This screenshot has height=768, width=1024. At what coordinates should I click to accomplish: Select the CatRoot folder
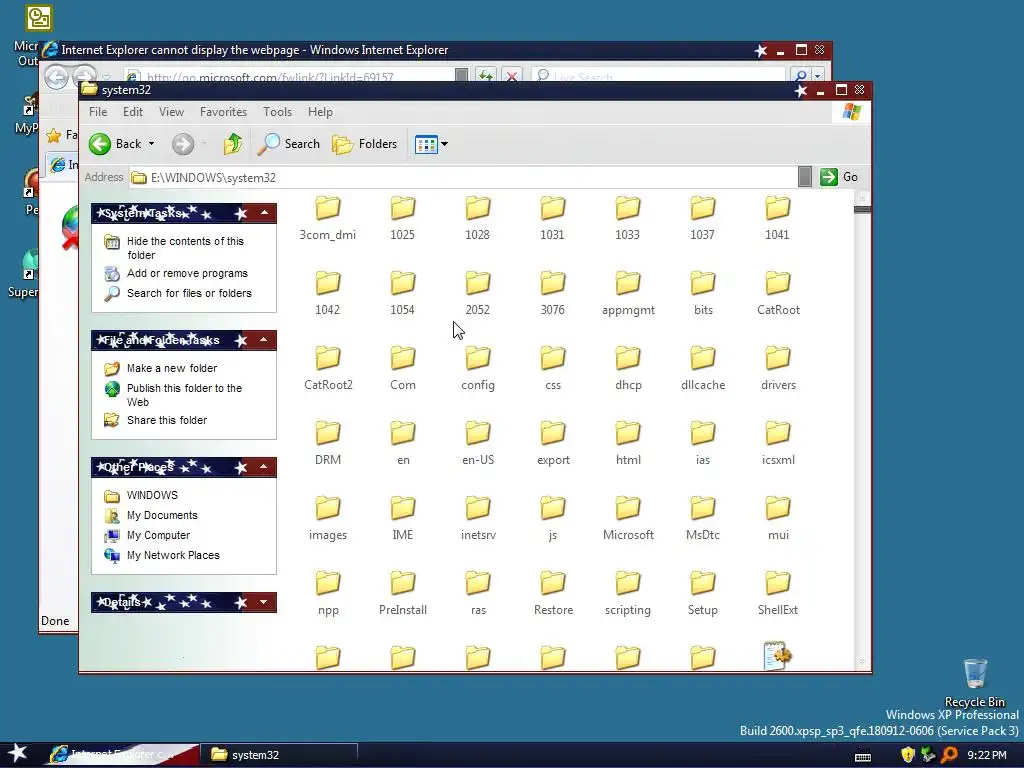778,293
